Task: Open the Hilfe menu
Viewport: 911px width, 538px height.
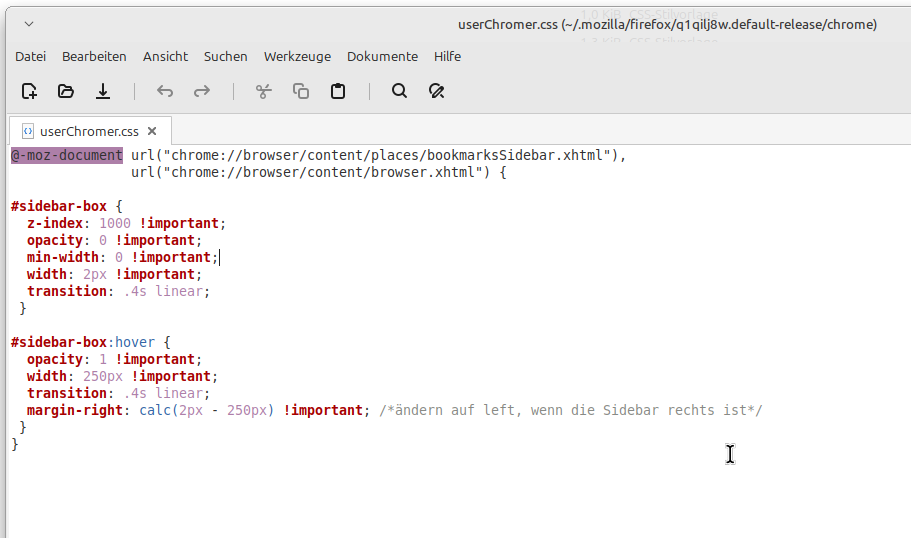Action: (x=447, y=56)
